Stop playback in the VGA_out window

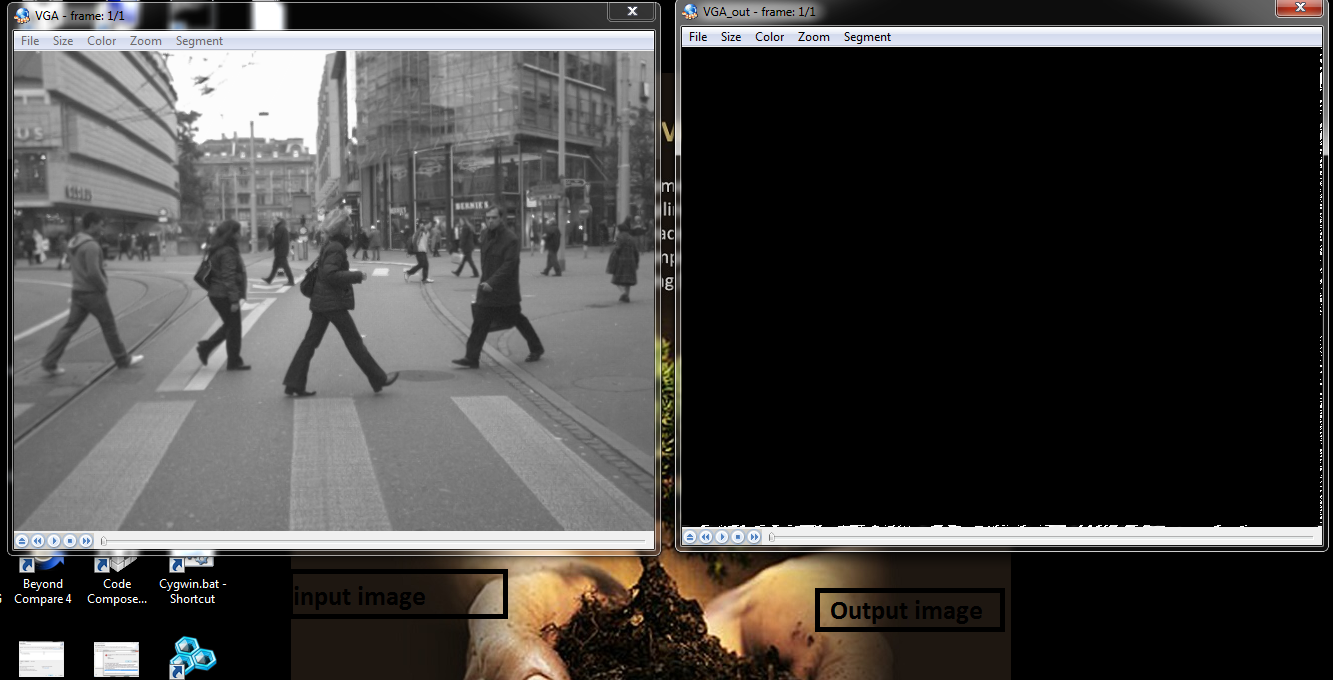pyautogui.click(x=738, y=537)
